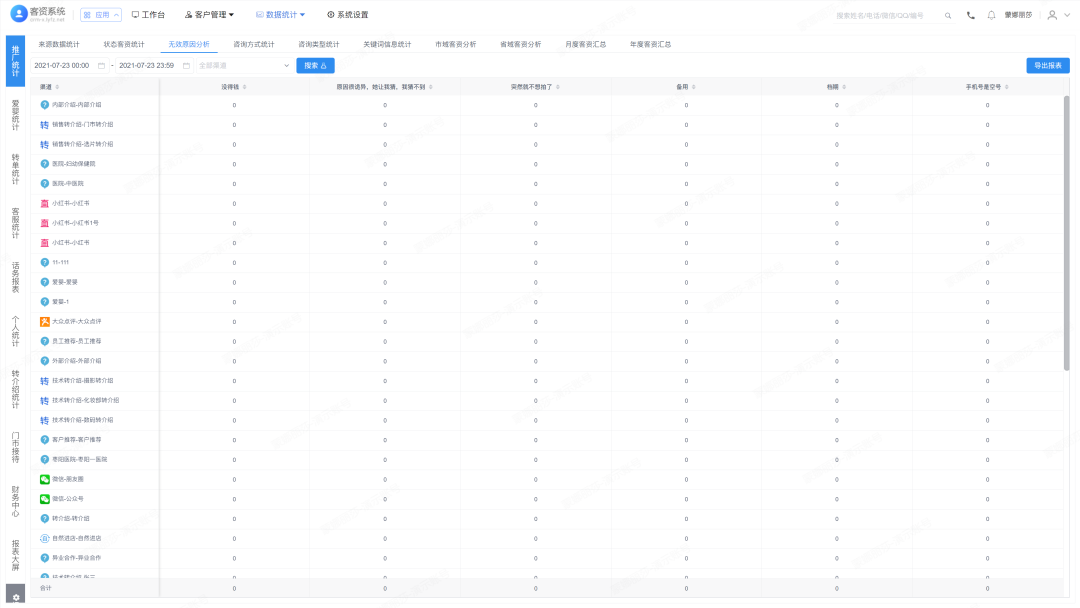The image size is (1080, 608).
Task: Click the 合计 total row label
Action: tap(45, 588)
